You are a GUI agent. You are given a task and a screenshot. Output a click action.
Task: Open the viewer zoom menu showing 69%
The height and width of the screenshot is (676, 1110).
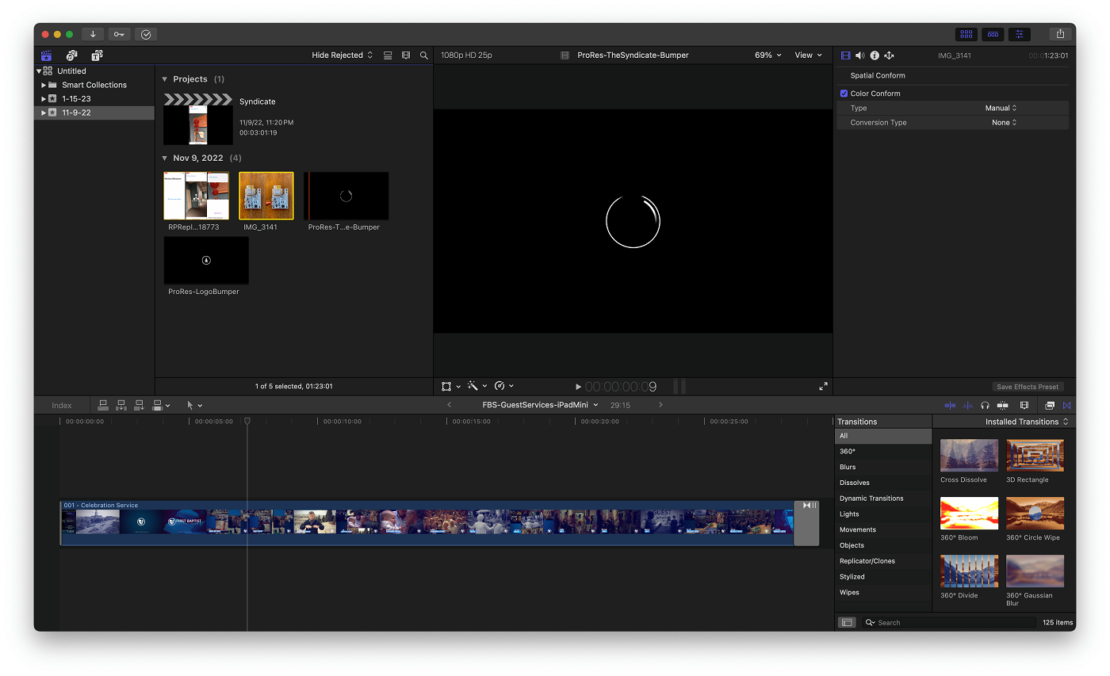tap(767, 55)
